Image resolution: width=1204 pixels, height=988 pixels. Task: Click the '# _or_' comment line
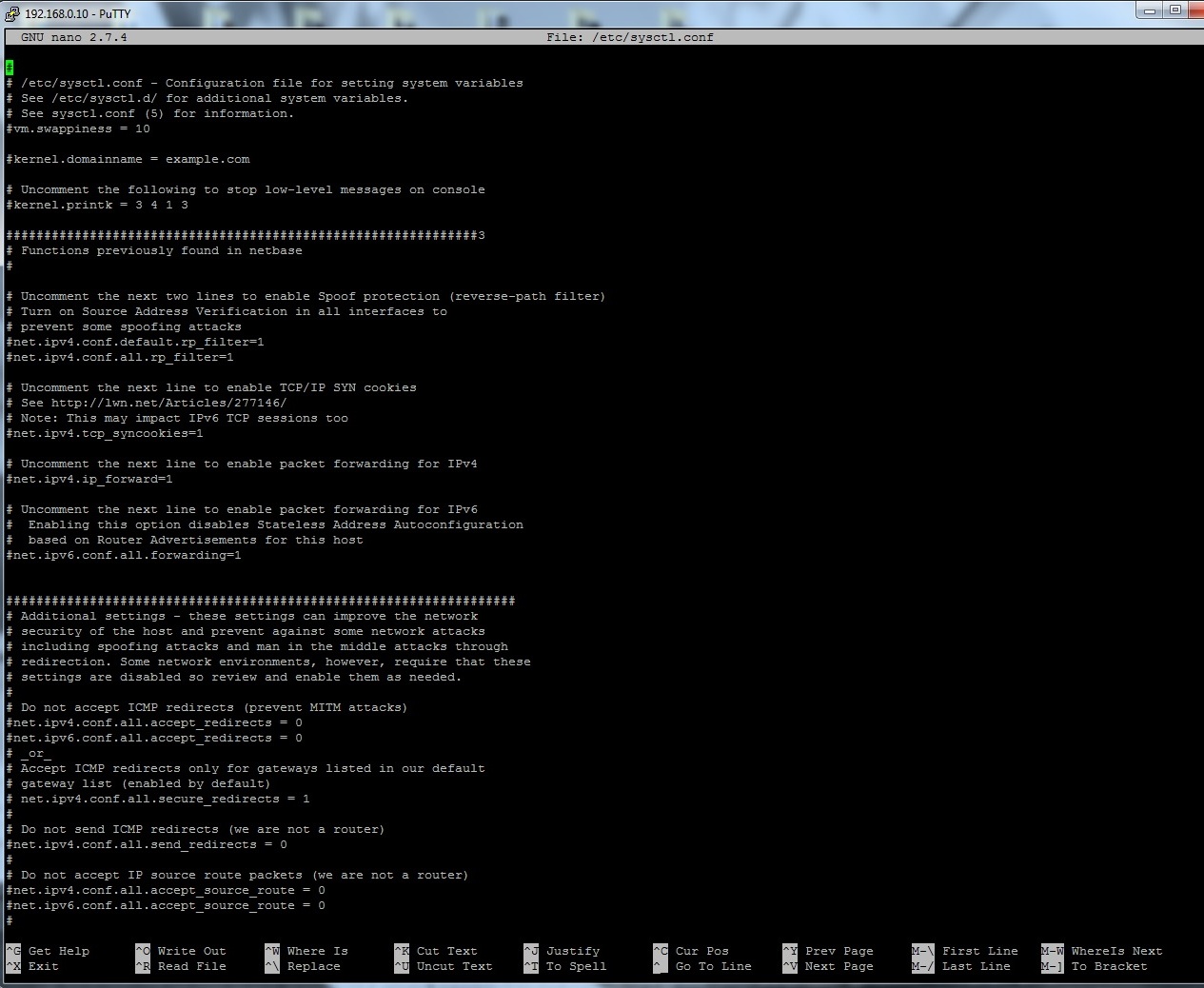point(29,753)
